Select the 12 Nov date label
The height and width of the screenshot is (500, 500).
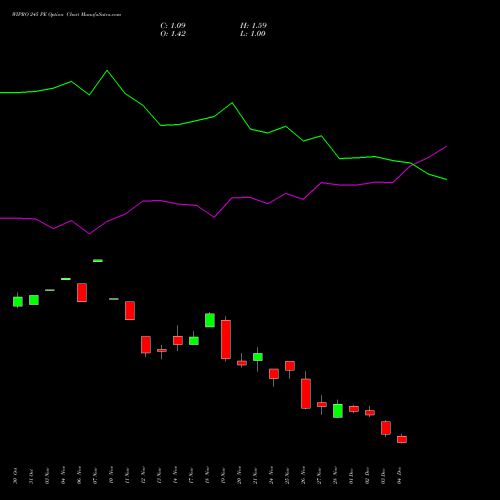[x=143, y=476]
